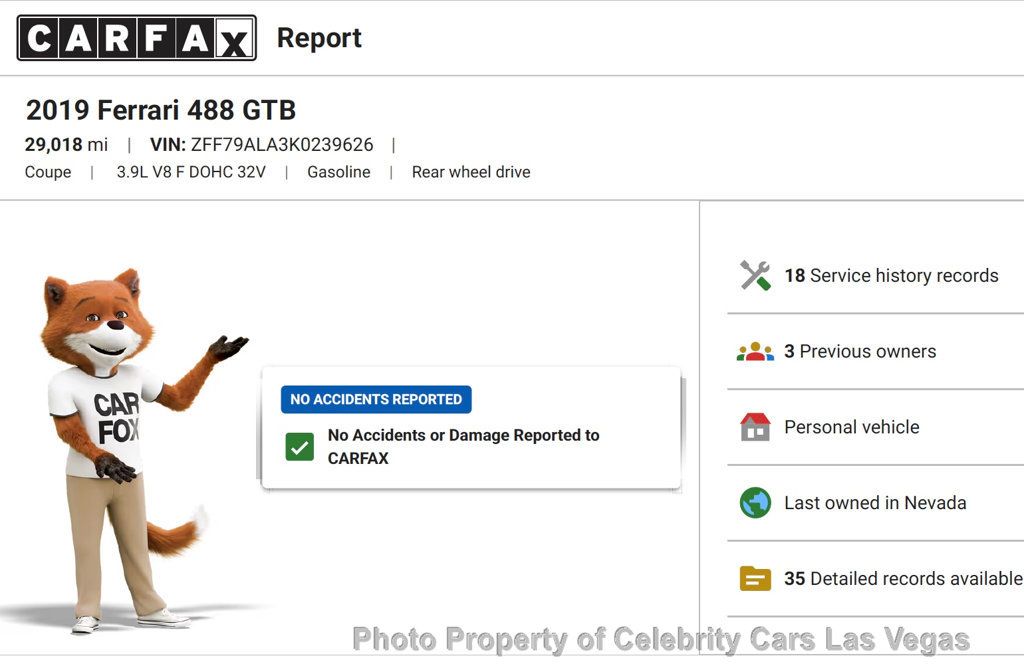Viewport: 1024px width, 670px height.
Task: Select the Personal vehicle row
Action: [x=851, y=427]
